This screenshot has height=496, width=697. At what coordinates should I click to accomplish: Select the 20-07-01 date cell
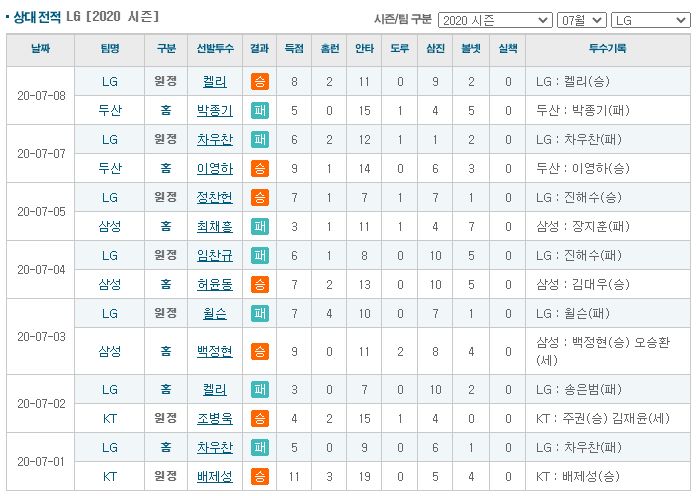point(41,462)
